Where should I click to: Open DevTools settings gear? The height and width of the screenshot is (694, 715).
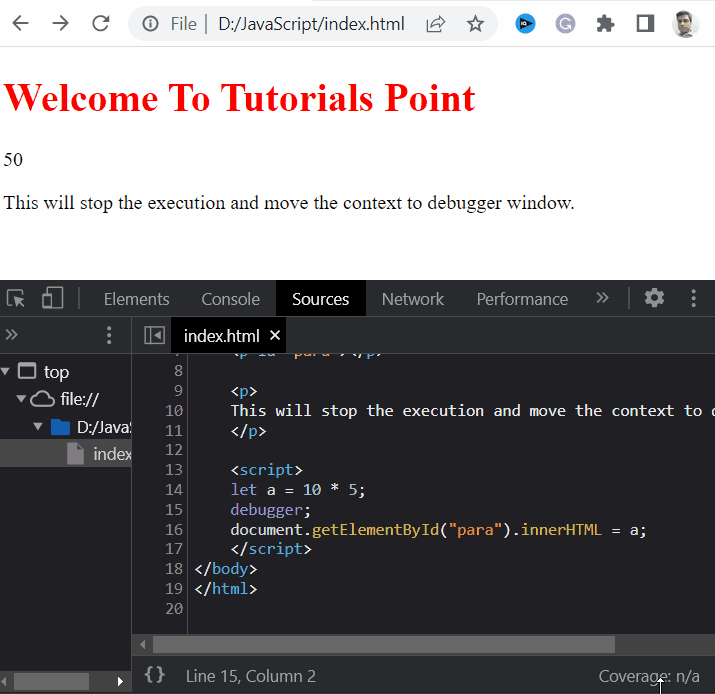click(654, 298)
